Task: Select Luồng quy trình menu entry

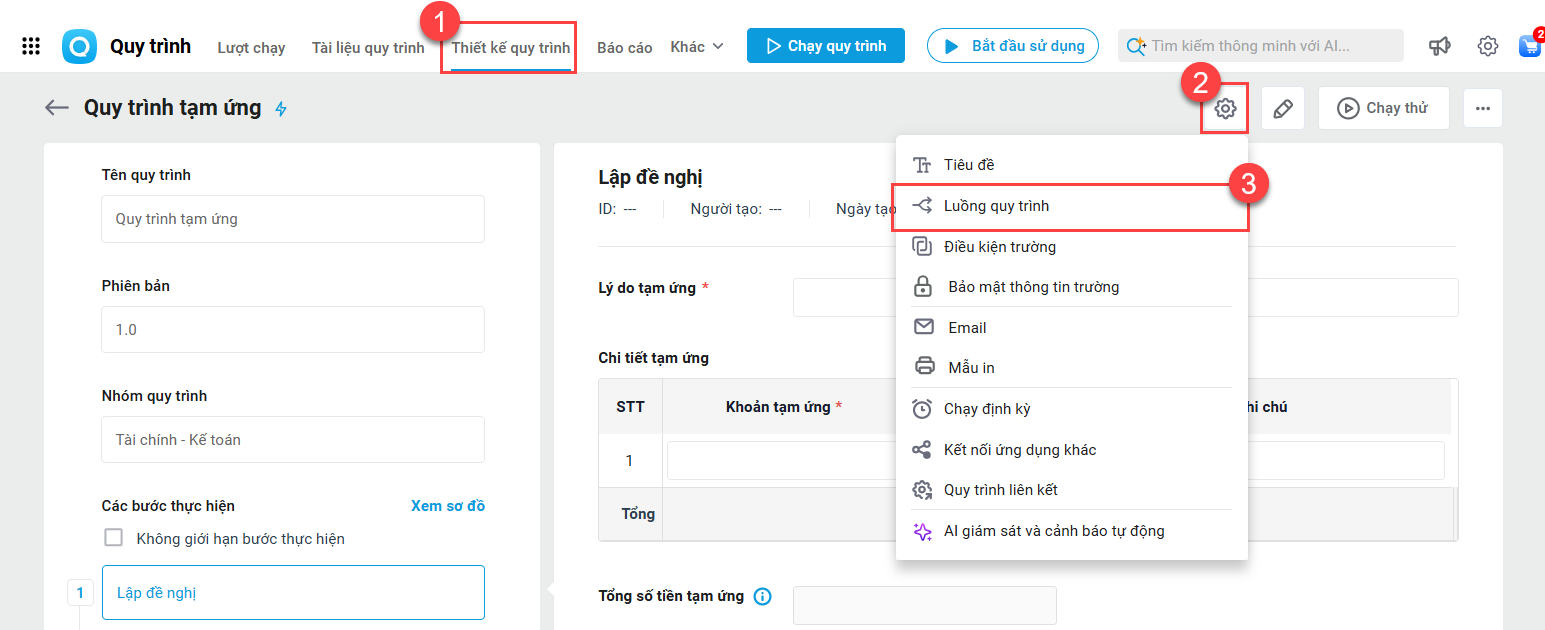Action: 996,206
